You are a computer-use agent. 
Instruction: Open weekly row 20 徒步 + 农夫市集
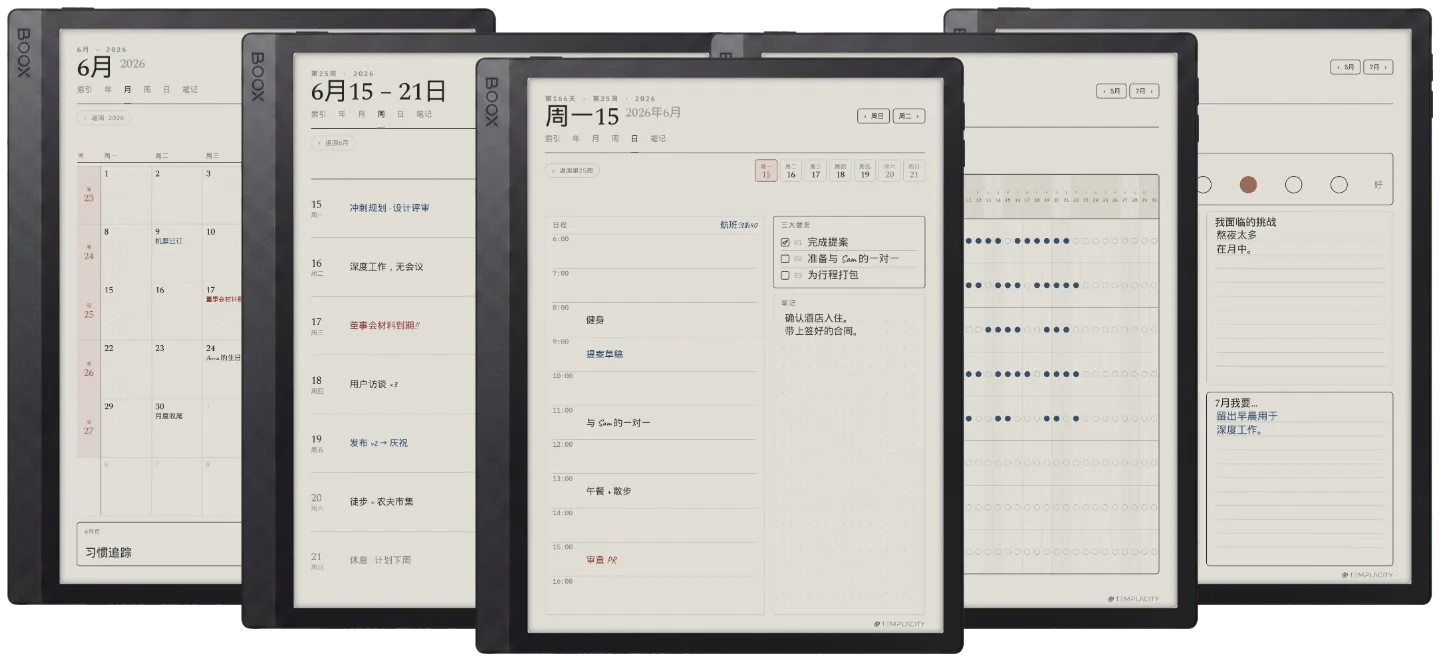coord(391,501)
